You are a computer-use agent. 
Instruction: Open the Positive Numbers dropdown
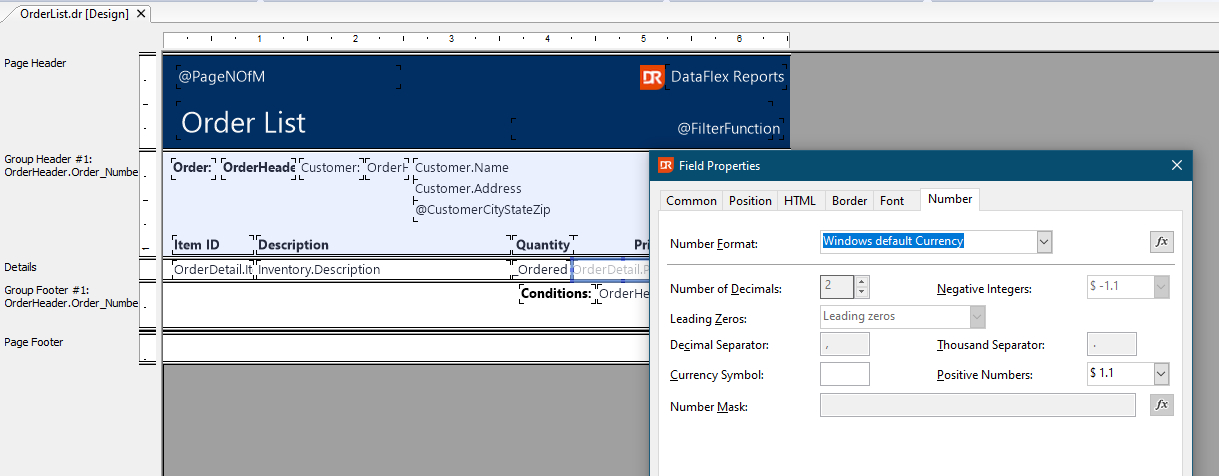[1161, 374]
